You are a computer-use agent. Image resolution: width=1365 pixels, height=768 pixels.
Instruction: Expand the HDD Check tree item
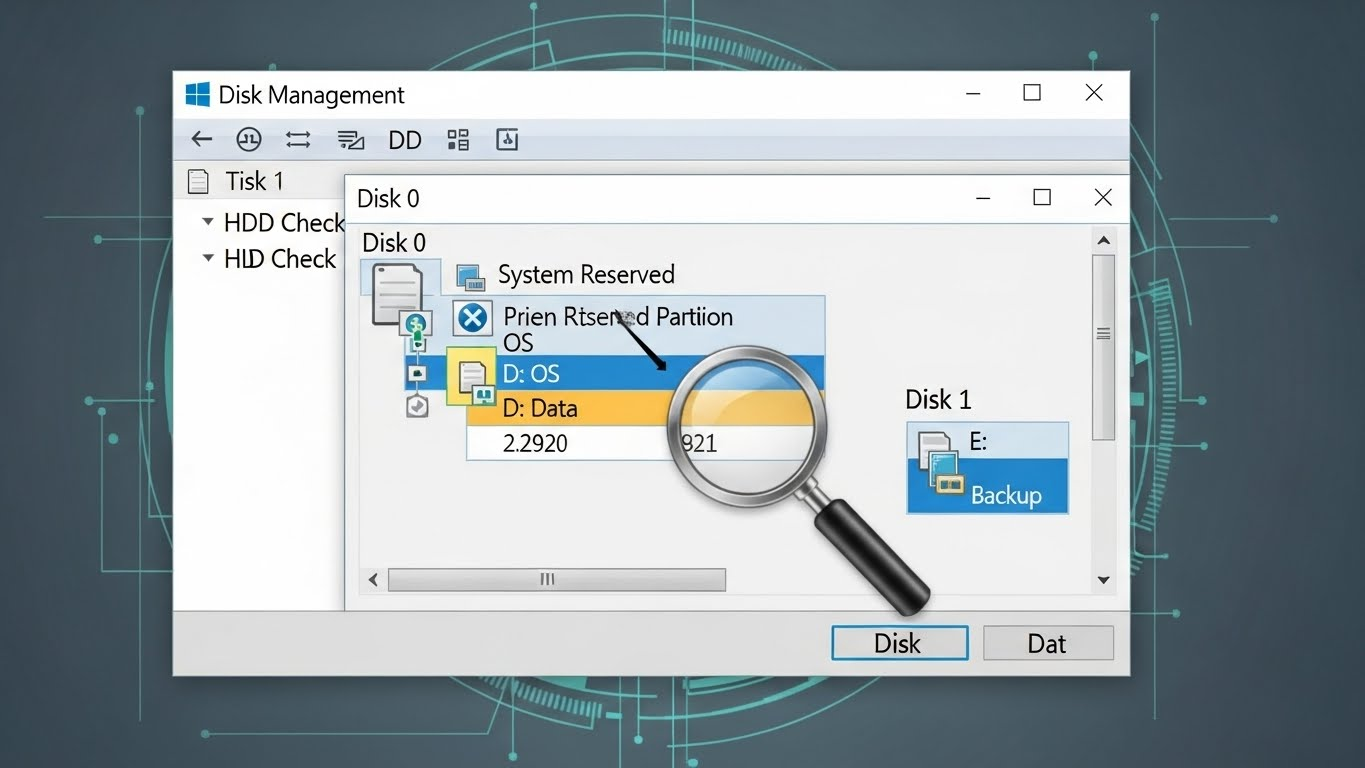208,222
